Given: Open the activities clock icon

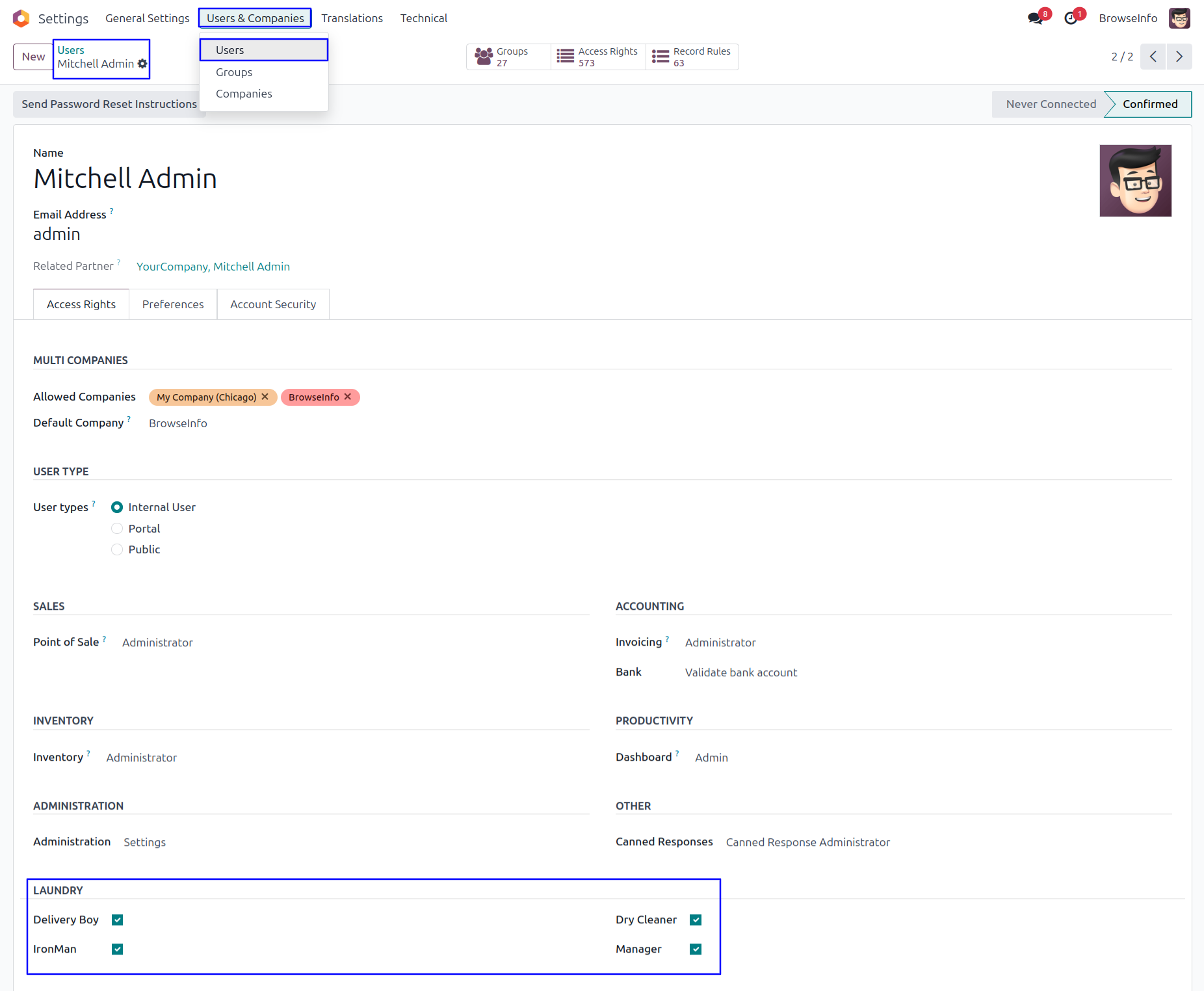Looking at the screenshot, I should 1071,18.
